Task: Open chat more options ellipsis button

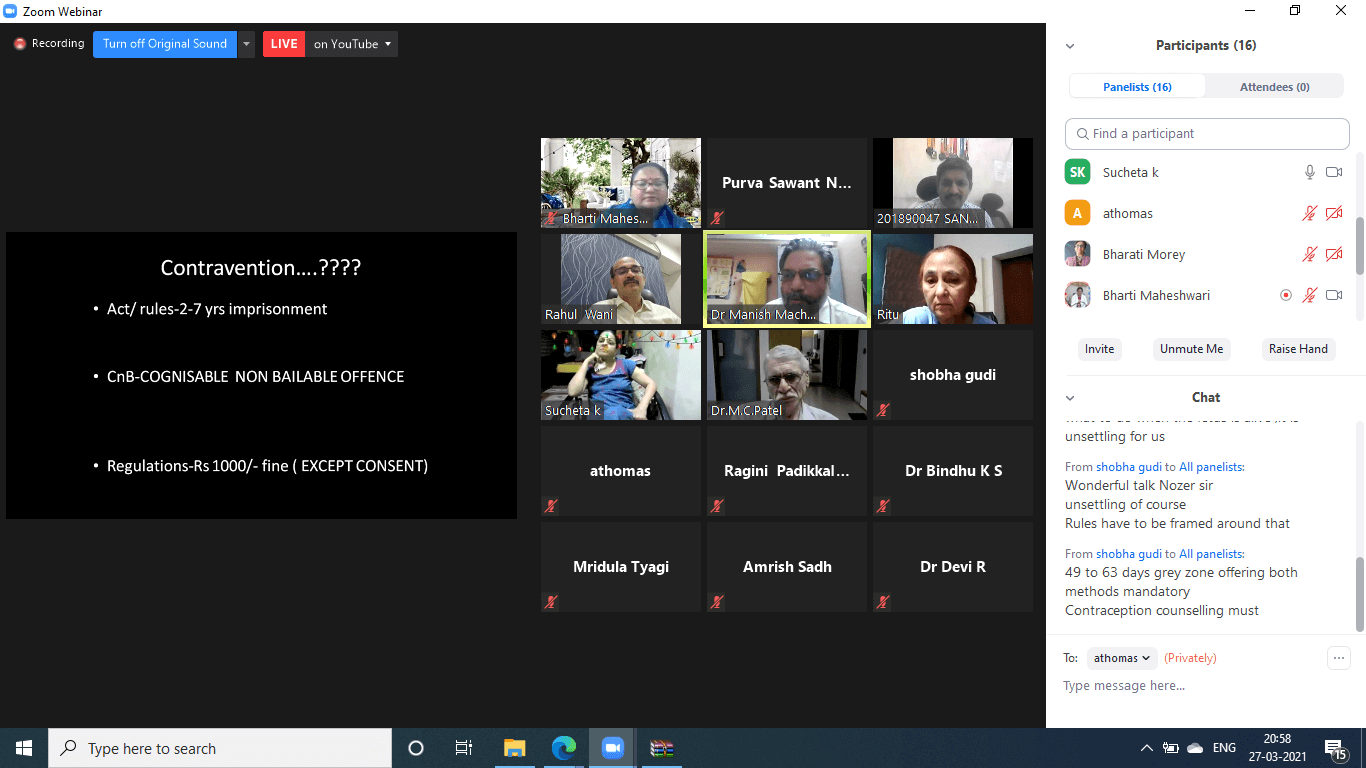Action: [1338, 657]
